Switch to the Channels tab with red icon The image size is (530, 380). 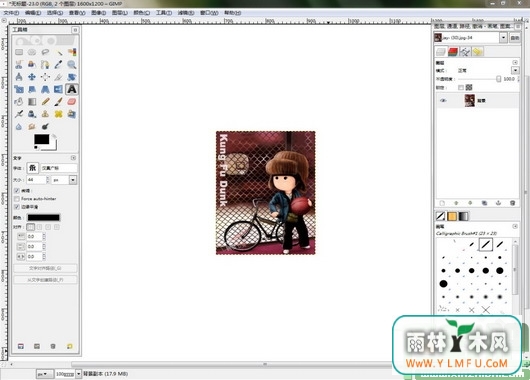[x=453, y=52]
